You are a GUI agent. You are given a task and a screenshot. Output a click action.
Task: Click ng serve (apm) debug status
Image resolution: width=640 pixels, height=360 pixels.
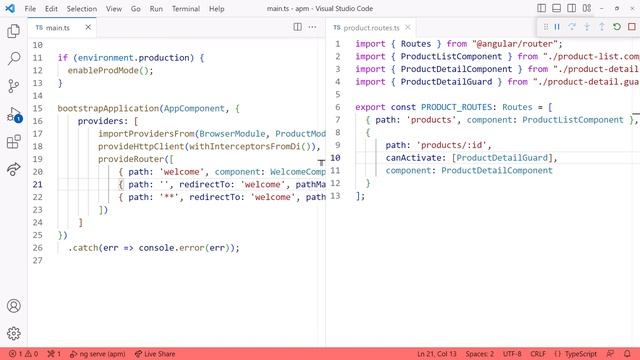point(98,354)
